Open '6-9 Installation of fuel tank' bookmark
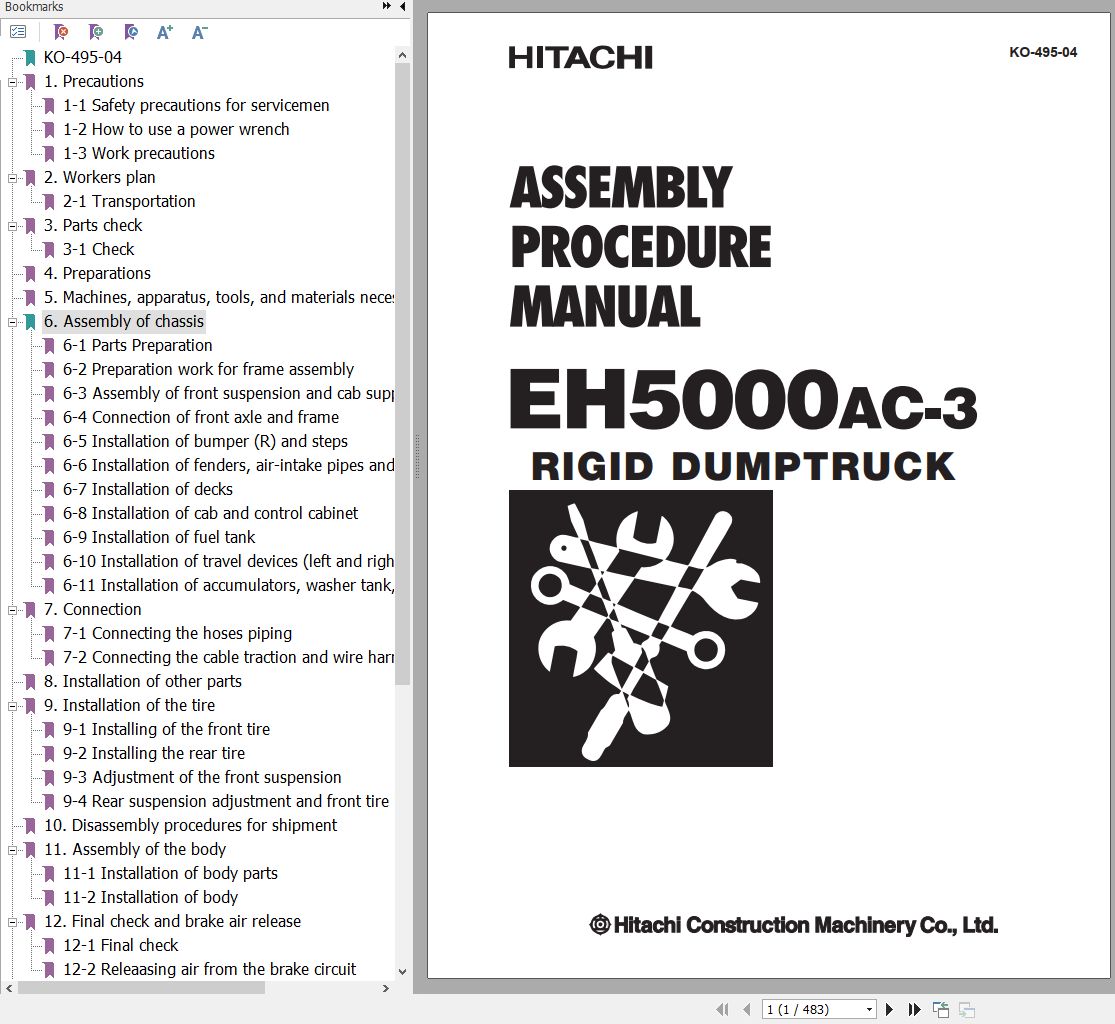Viewport: 1115px width, 1024px height. point(159,538)
